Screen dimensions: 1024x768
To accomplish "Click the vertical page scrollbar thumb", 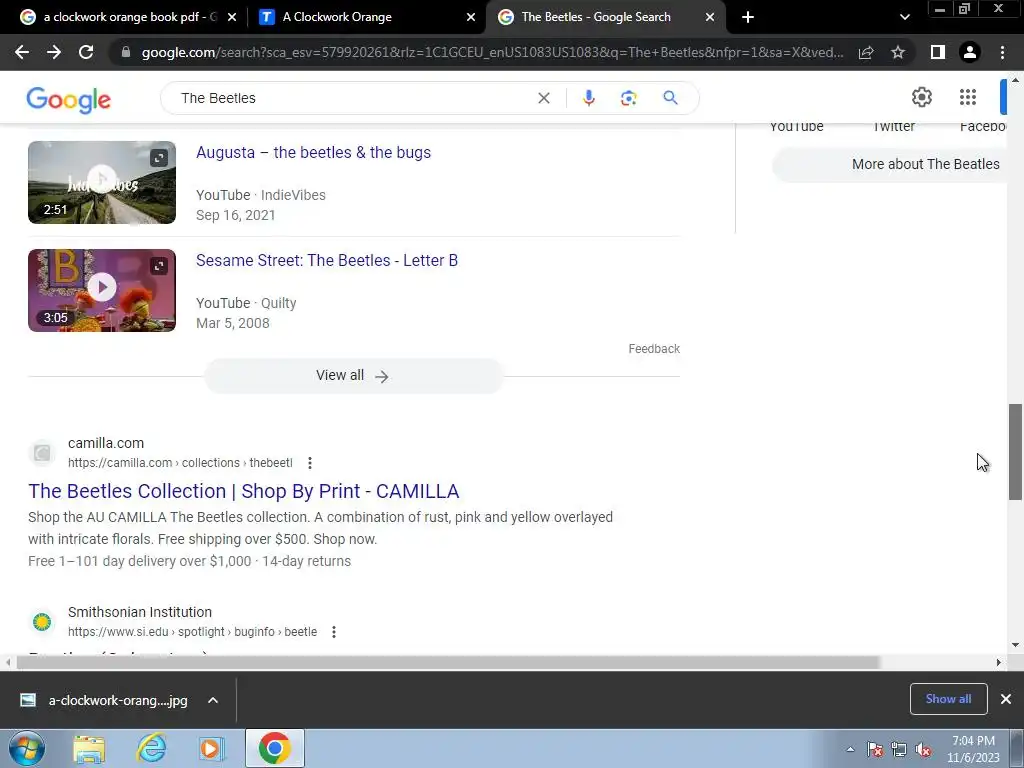I will click(x=1015, y=452).
